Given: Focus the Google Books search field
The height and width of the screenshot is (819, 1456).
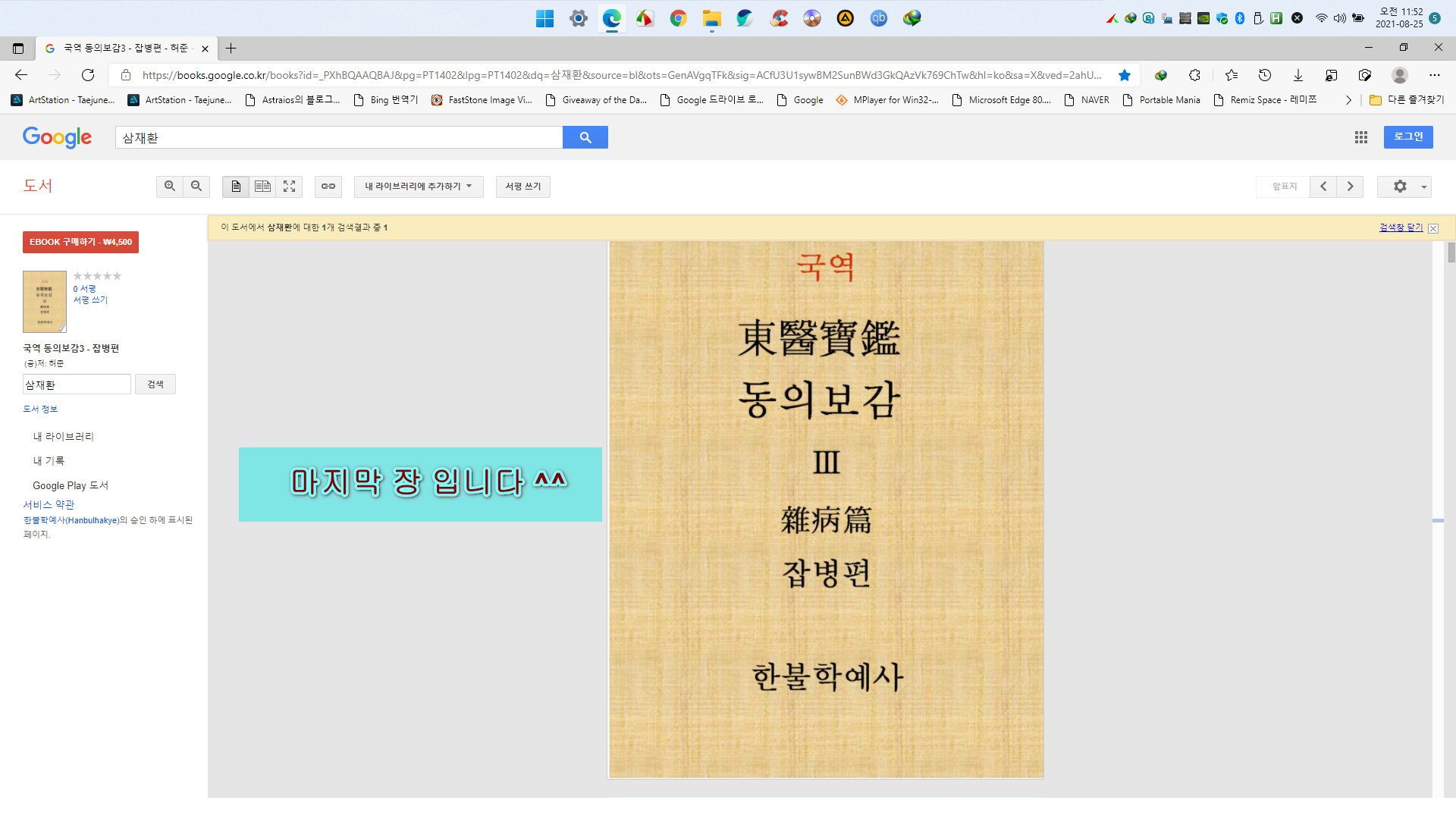Looking at the screenshot, I should tap(339, 137).
